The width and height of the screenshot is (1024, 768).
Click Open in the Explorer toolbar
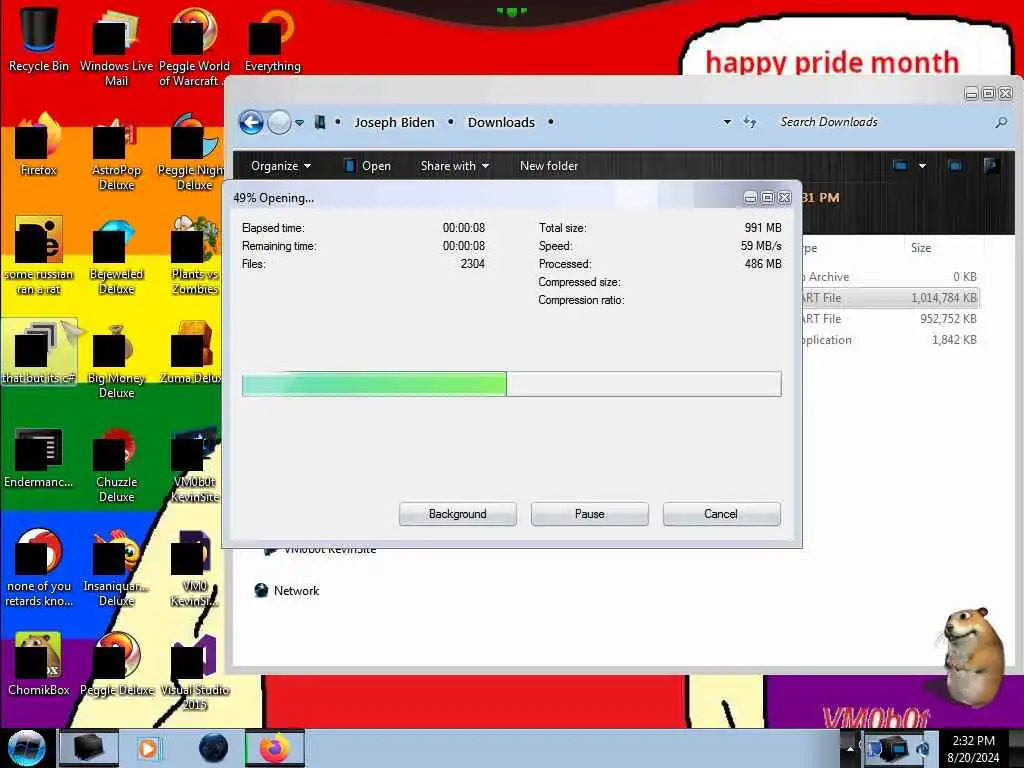[368, 166]
